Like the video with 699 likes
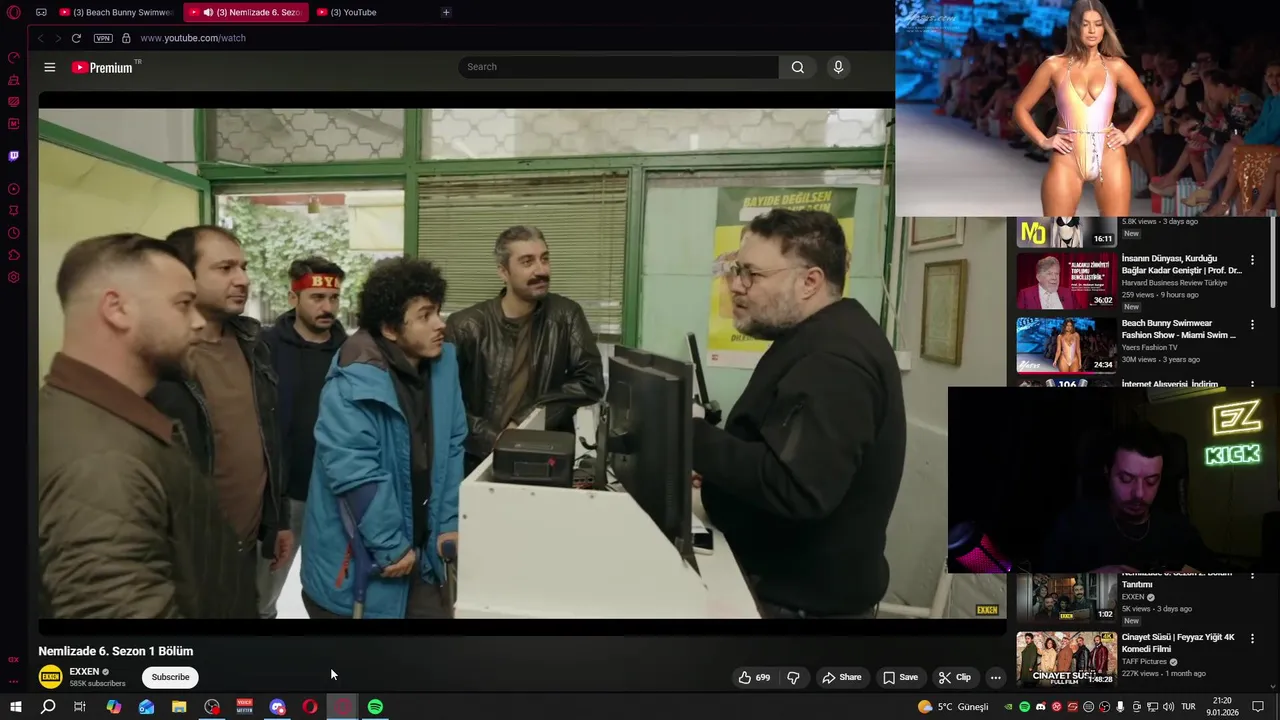The image size is (1280, 720). (x=754, y=677)
